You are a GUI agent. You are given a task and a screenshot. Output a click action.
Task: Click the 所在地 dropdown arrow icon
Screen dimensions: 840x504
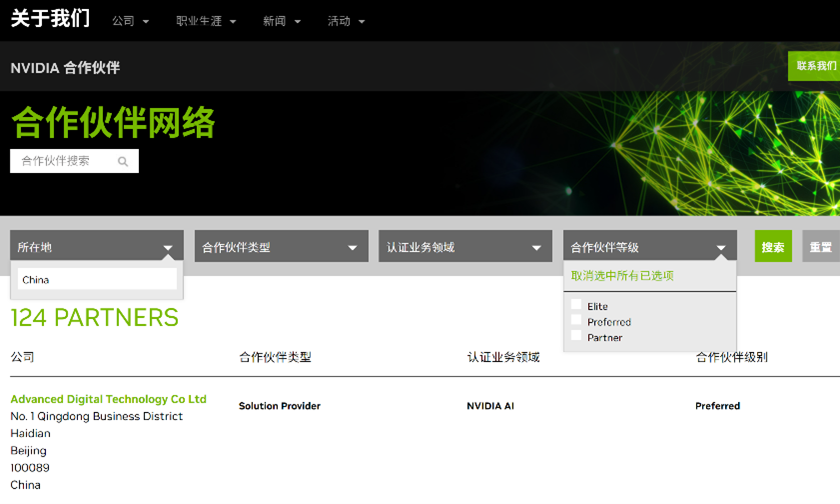pos(168,248)
